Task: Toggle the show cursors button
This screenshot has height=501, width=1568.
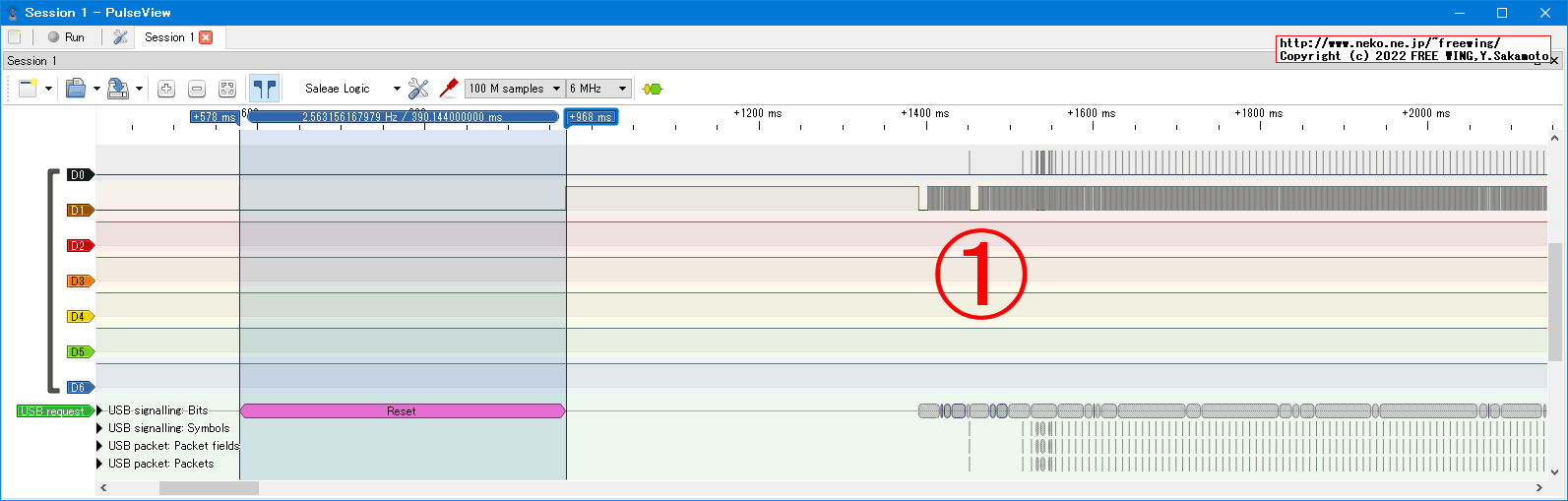Action: (x=264, y=89)
